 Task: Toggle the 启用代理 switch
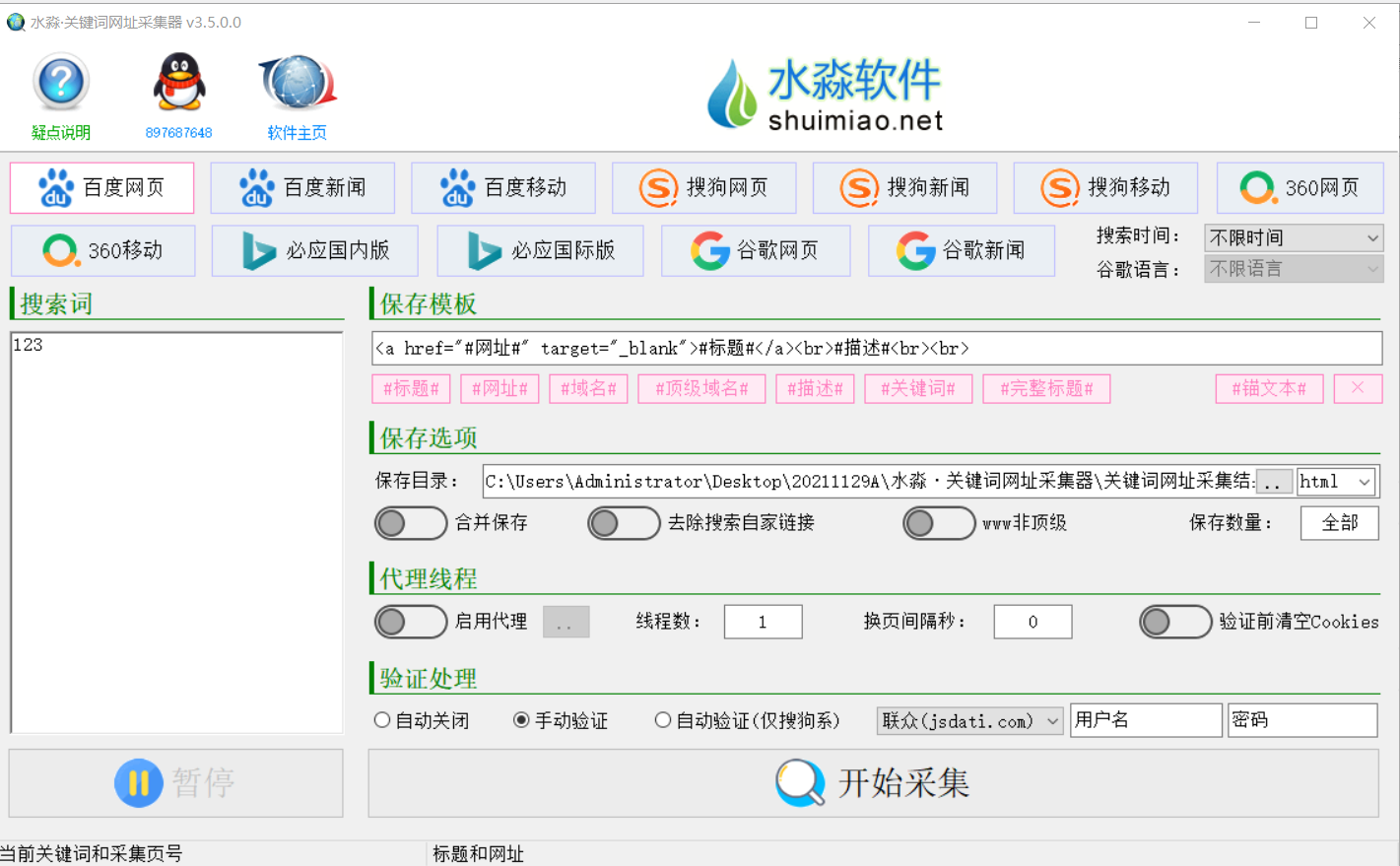[411, 622]
